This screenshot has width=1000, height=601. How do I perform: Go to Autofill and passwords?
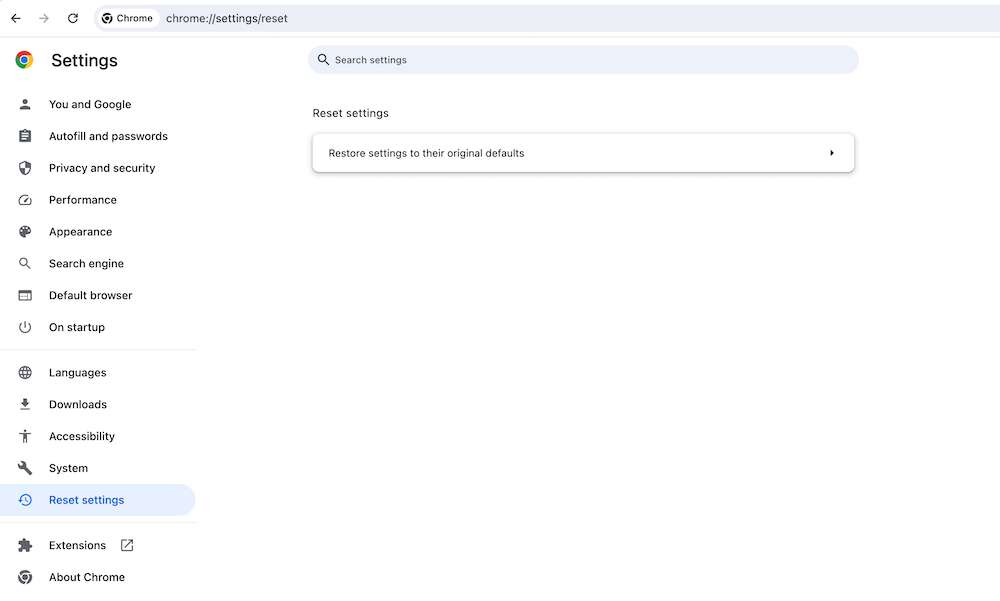(x=108, y=136)
